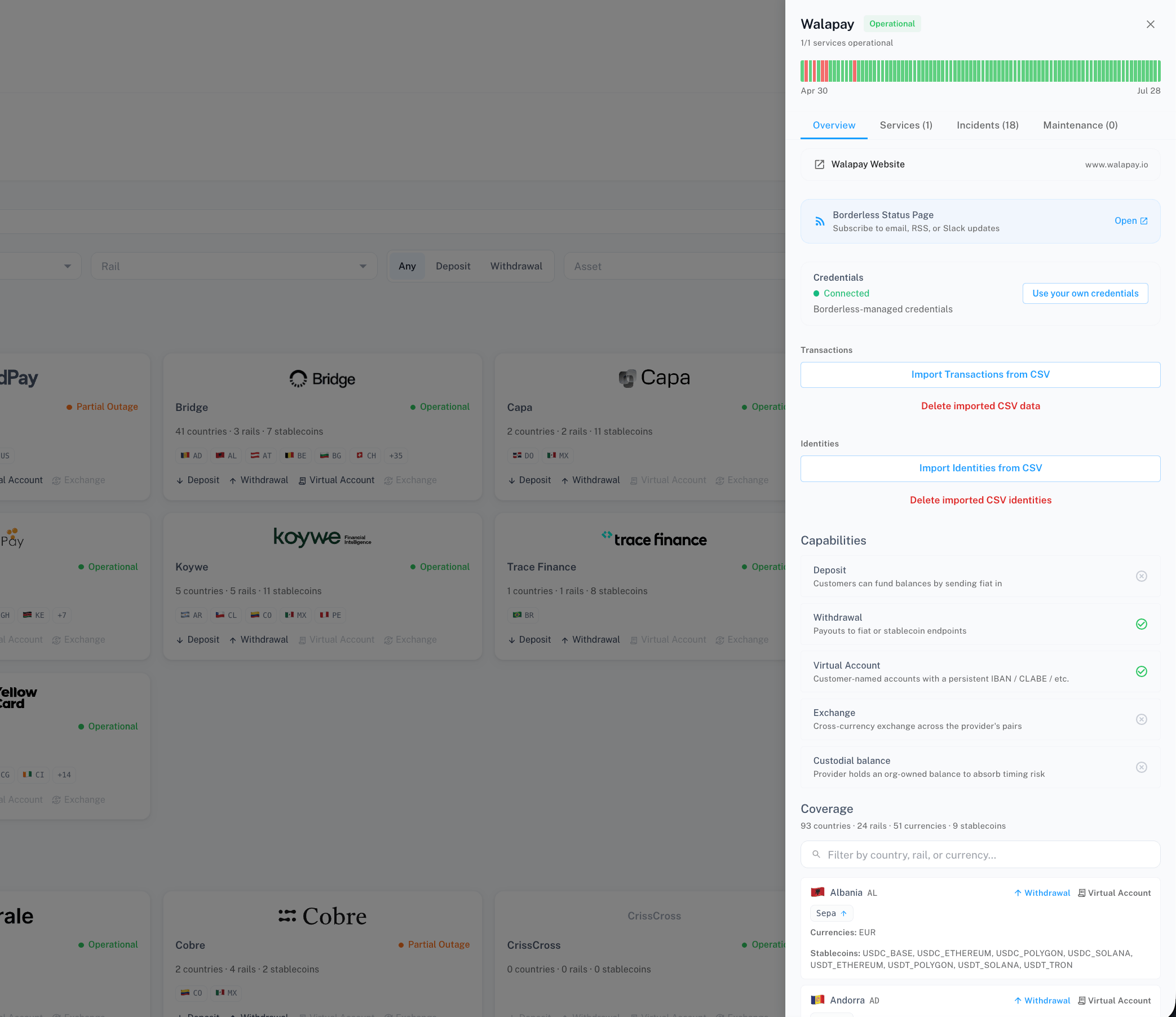Click the Bridge Operational status
This screenshot has height=1017, width=1176.
coord(440,407)
